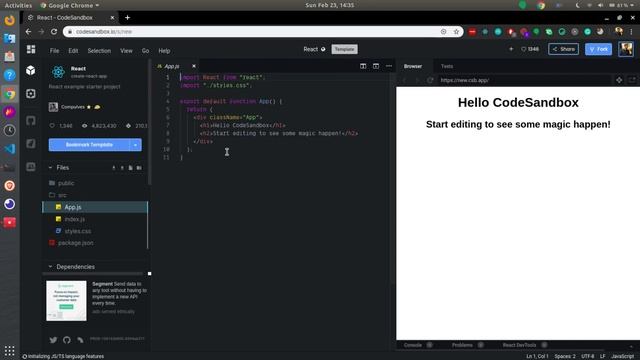Open the View menu
Screen dimensions: 640x360
tap(126, 51)
